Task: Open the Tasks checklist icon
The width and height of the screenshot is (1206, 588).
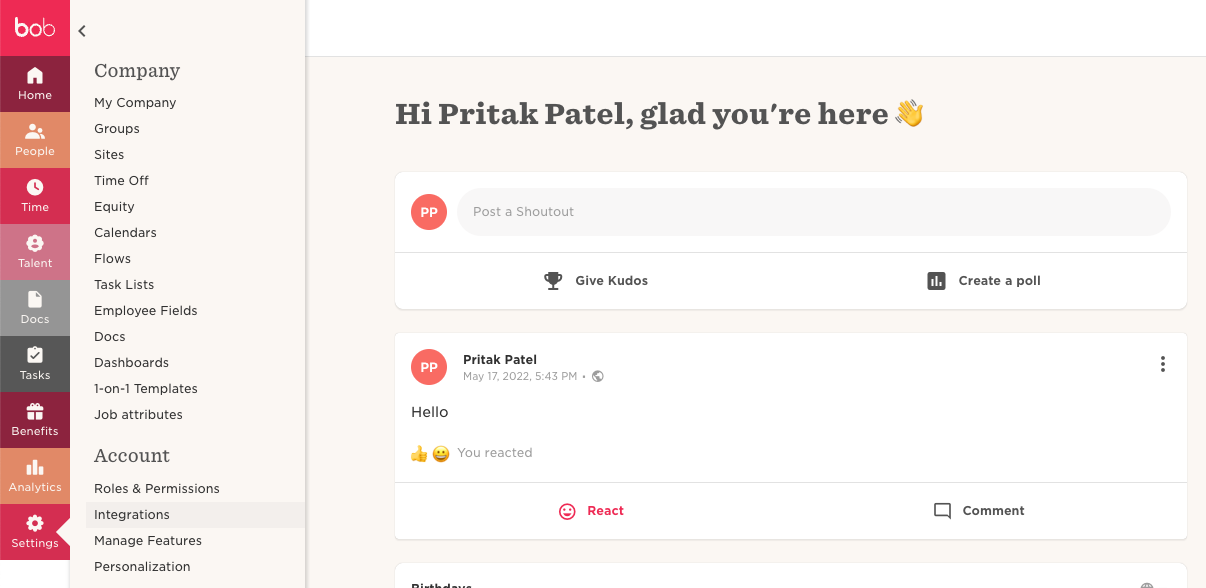Action: [35, 355]
